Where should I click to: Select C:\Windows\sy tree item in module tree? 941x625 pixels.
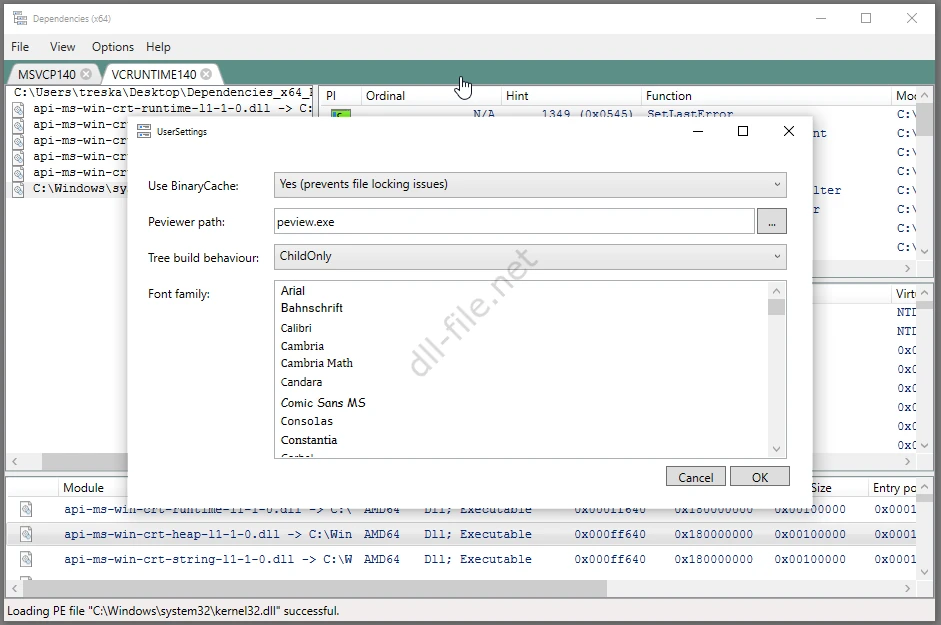pos(80,189)
